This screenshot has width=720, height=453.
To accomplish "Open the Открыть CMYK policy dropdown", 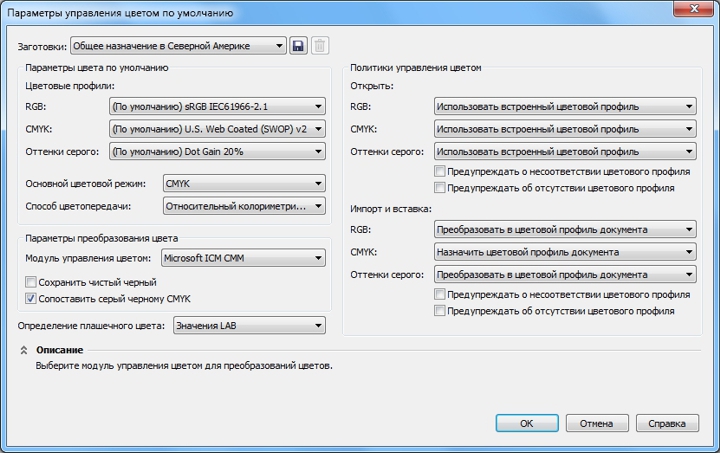I will 565,129.
